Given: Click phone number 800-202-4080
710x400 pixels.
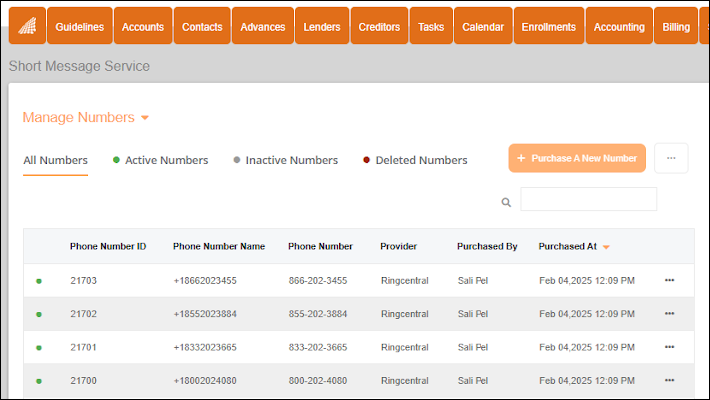Looking at the screenshot, I should pyautogui.click(x=318, y=381).
